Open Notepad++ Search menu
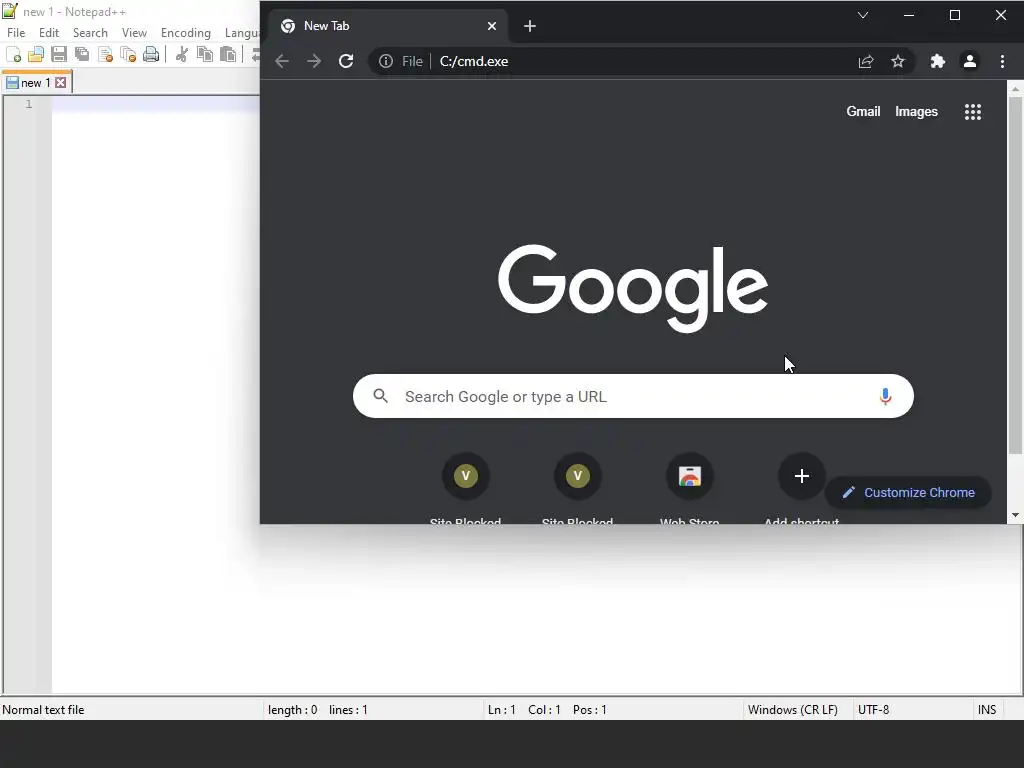Image resolution: width=1024 pixels, height=768 pixels. point(90,33)
